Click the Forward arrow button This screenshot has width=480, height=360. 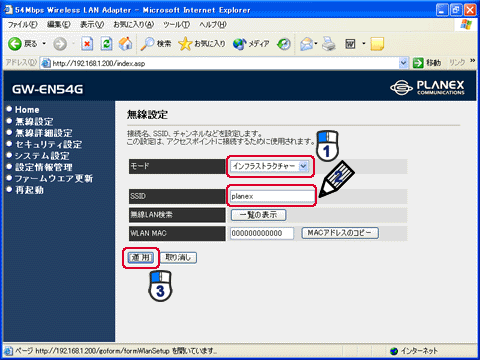click(x=60, y=44)
